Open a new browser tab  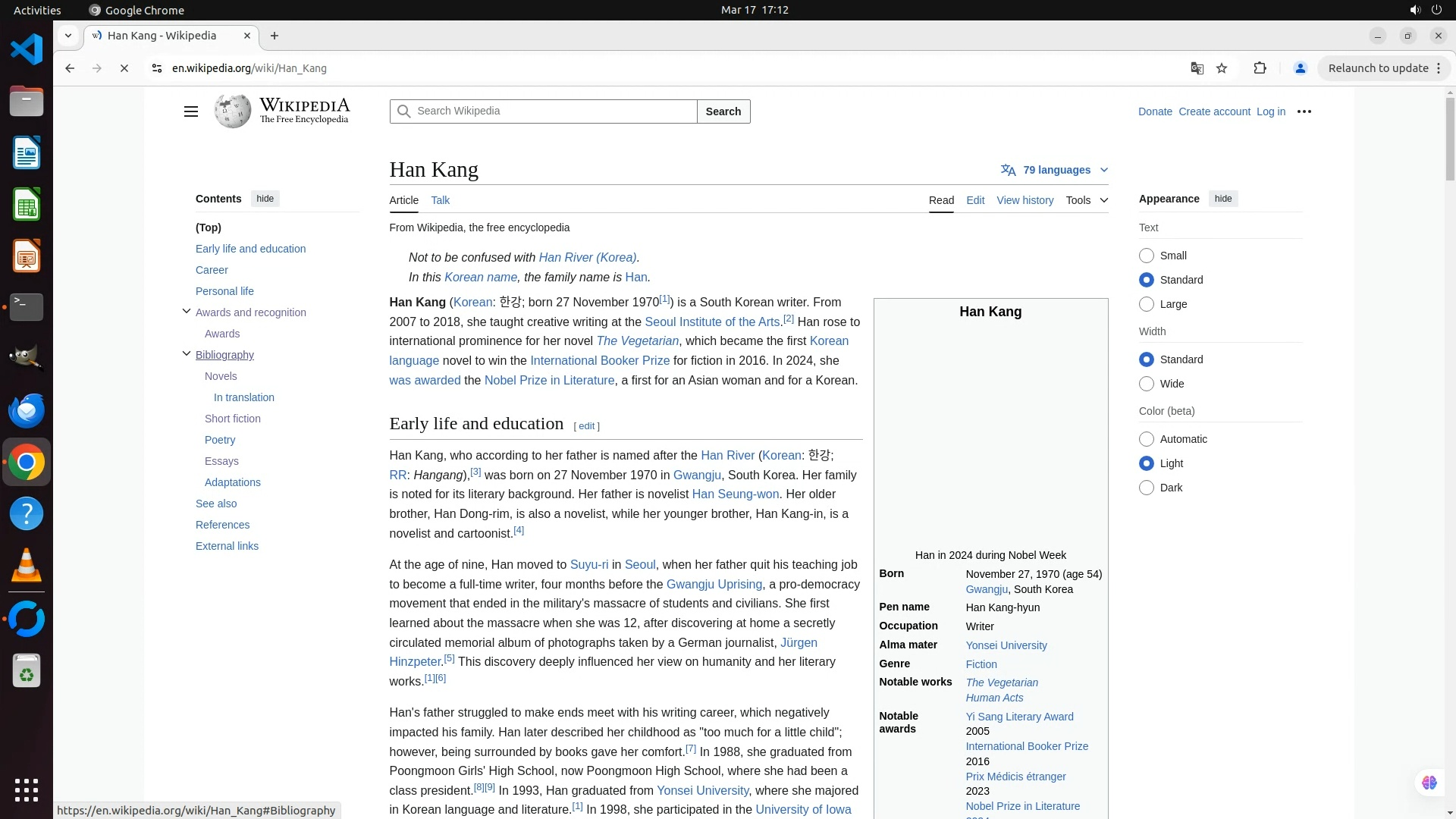[275, 36]
